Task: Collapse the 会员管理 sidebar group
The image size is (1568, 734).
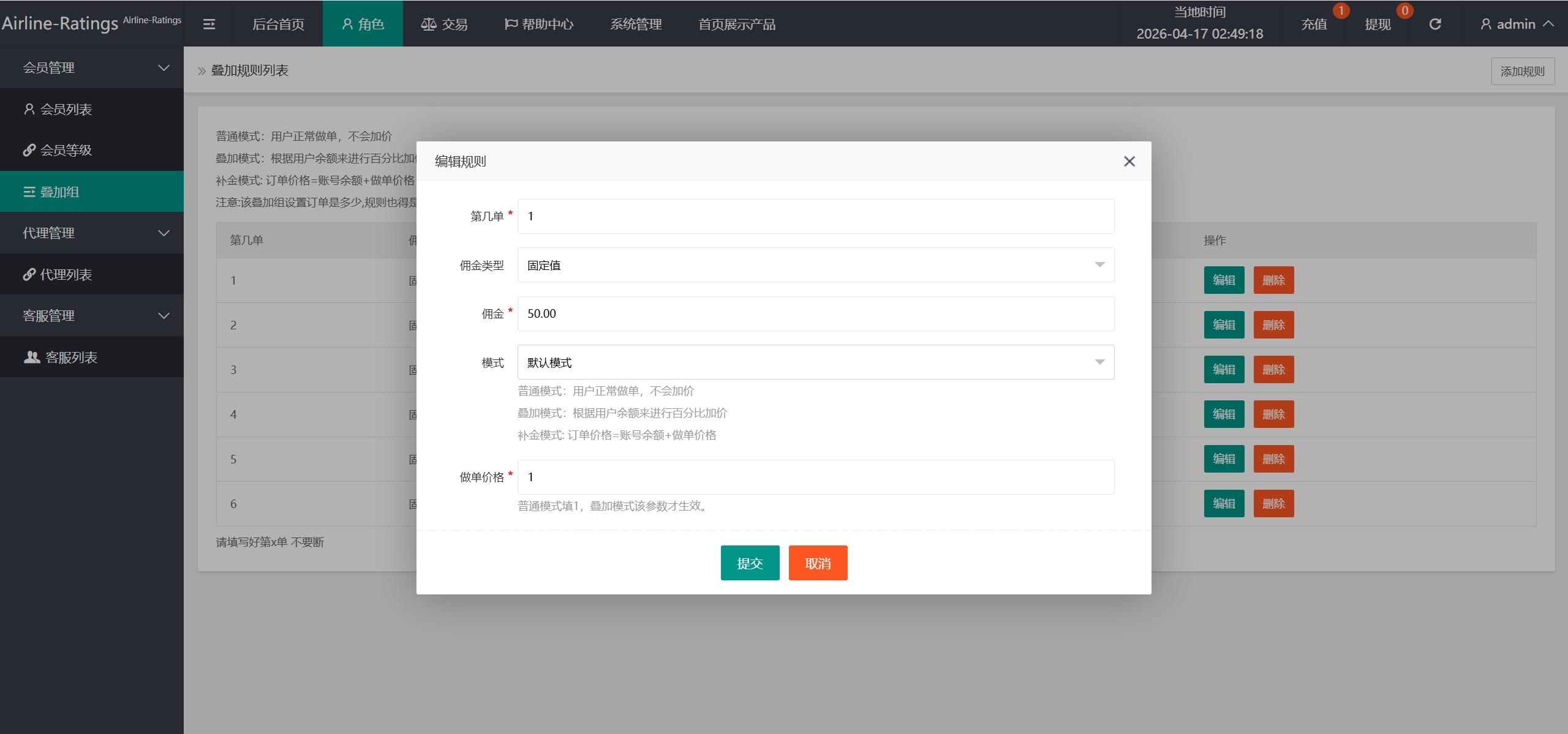Action: 92,67
